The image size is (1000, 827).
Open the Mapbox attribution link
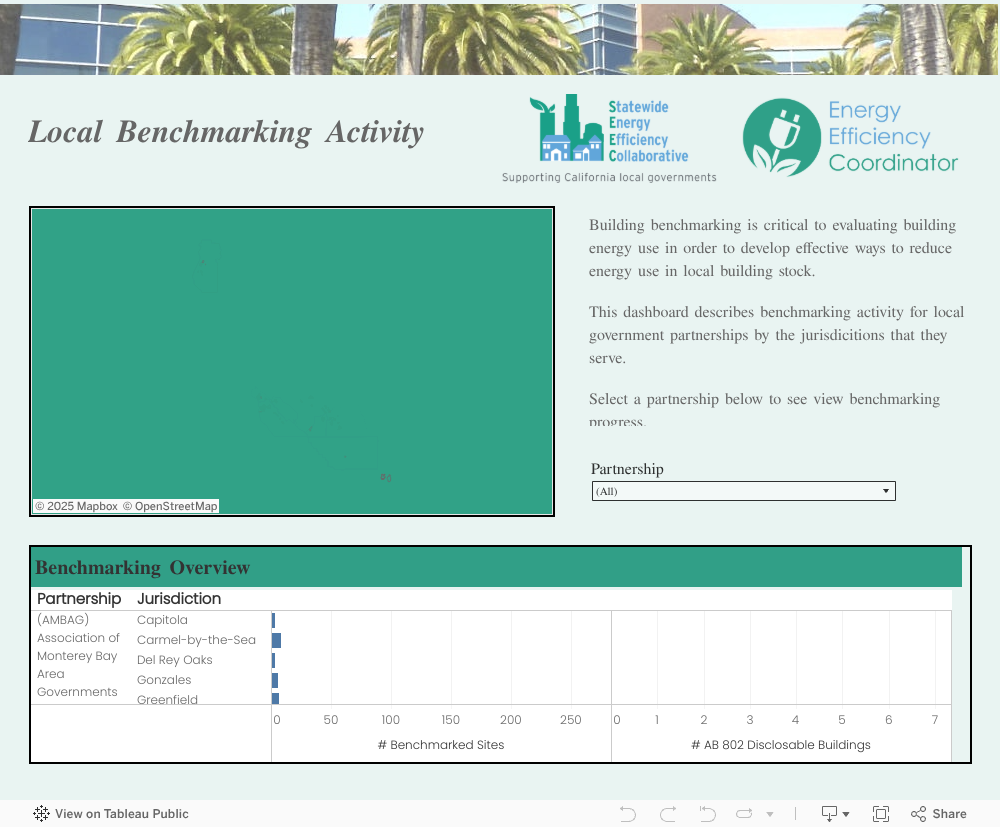[77, 506]
